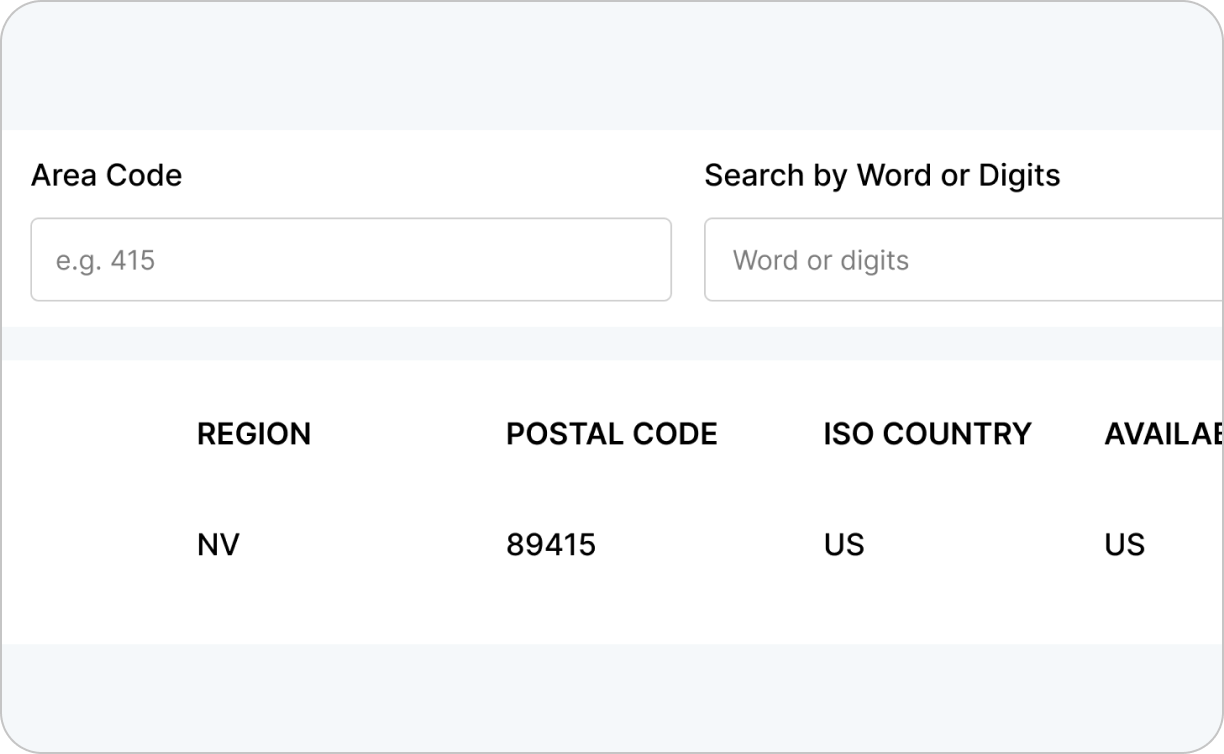The width and height of the screenshot is (1224, 754).
Task: Sort by the REGION column header
Action: pos(254,434)
